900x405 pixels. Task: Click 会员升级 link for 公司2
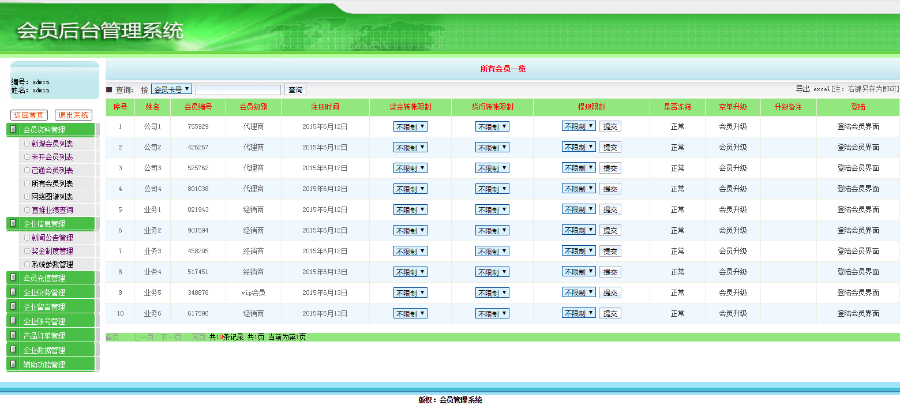(x=733, y=147)
